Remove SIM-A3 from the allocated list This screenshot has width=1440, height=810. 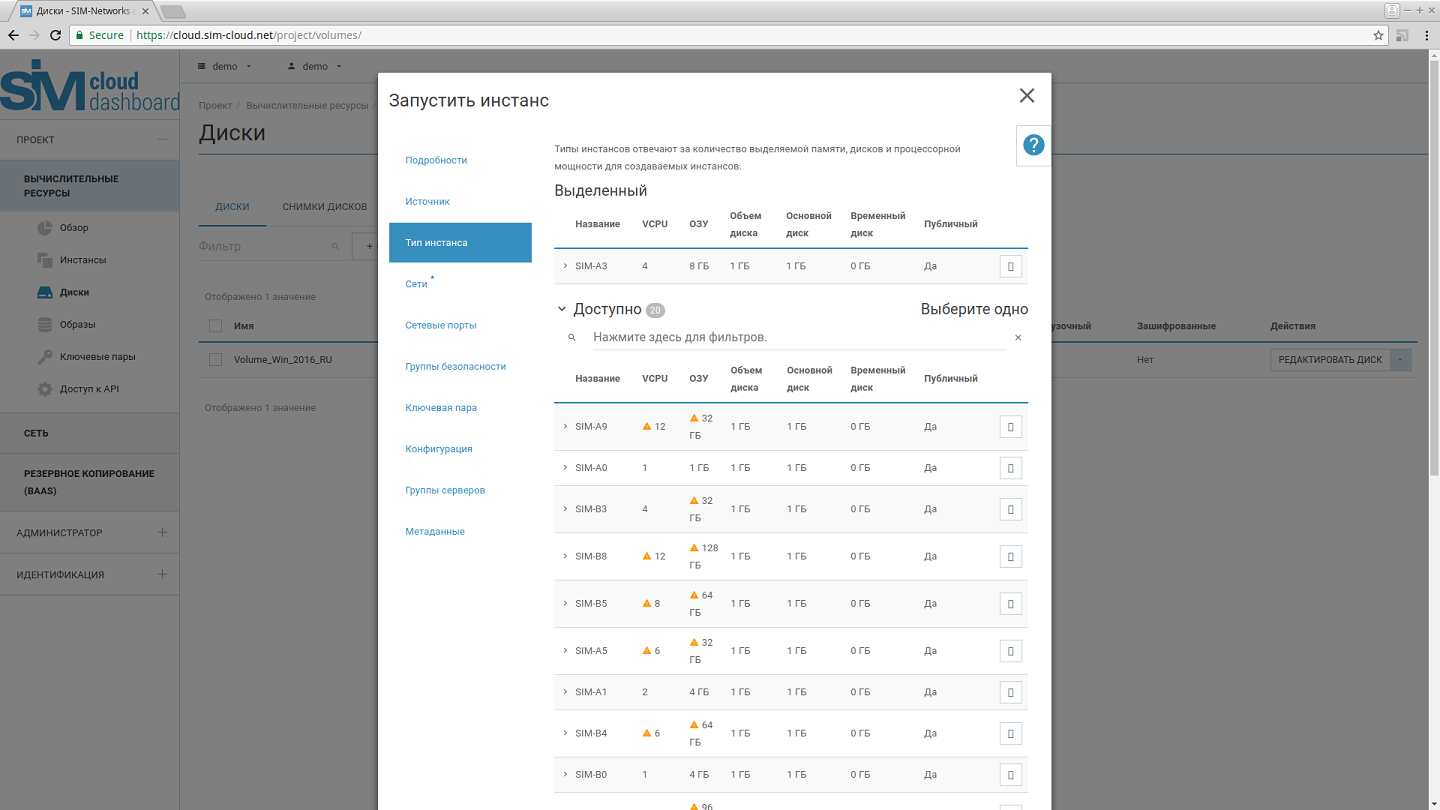(1010, 266)
